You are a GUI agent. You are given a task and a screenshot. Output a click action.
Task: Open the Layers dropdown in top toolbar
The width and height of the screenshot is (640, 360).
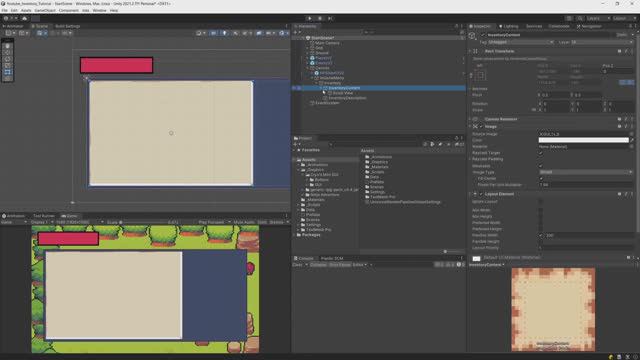(598, 18)
